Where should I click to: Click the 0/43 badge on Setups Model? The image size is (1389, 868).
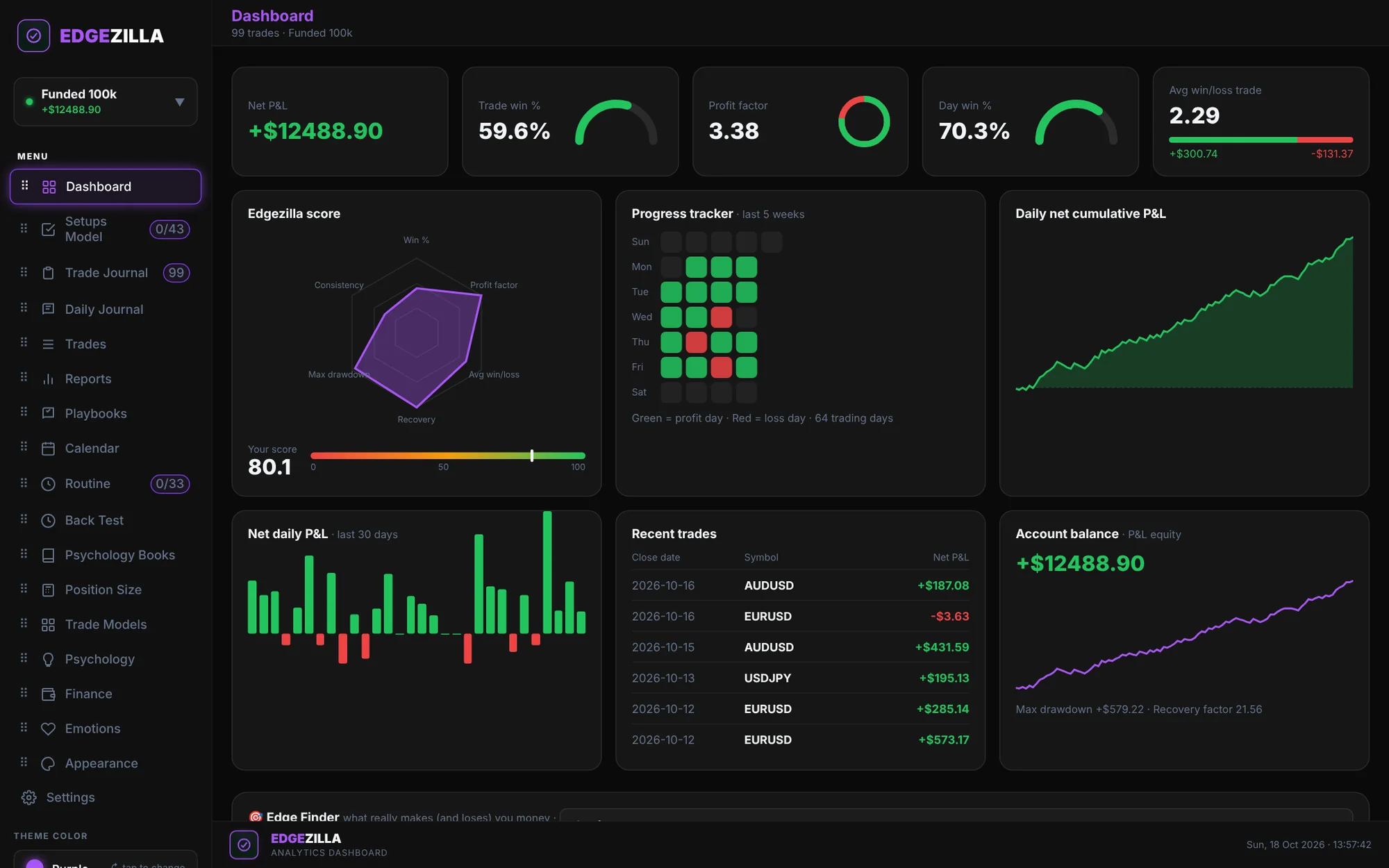tap(169, 229)
